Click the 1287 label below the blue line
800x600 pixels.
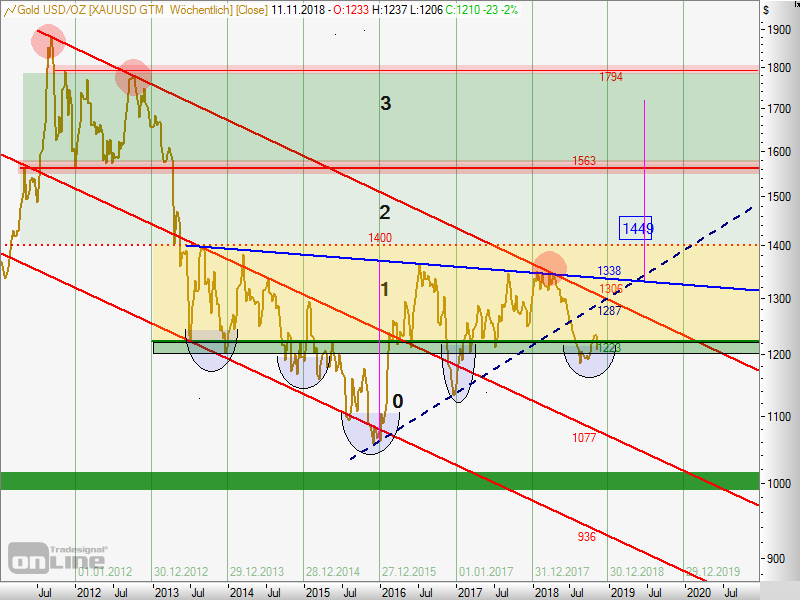(x=609, y=310)
